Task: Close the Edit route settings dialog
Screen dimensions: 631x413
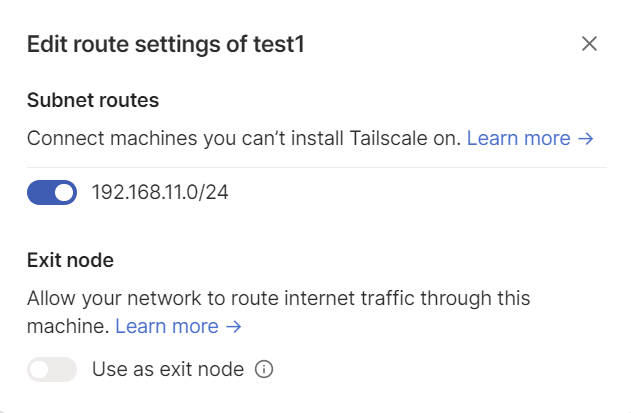Action: (x=589, y=43)
